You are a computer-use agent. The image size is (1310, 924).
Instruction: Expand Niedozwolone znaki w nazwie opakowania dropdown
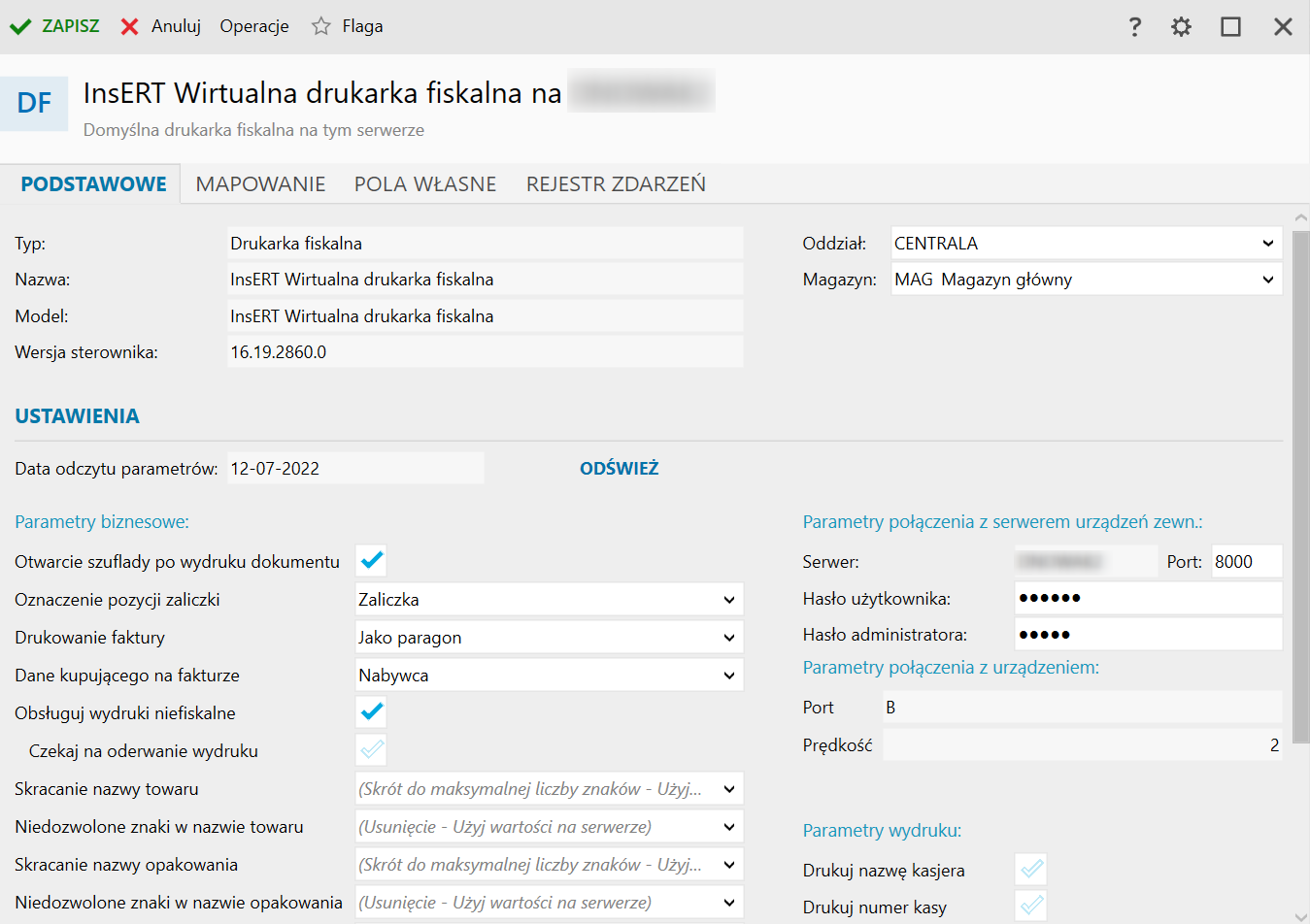[550, 903]
